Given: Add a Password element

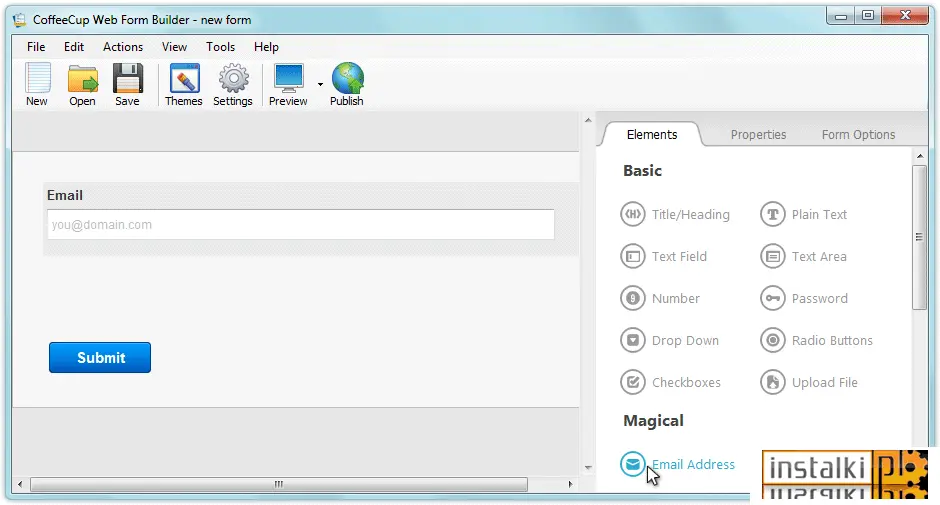Looking at the screenshot, I should click(x=804, y=298).
